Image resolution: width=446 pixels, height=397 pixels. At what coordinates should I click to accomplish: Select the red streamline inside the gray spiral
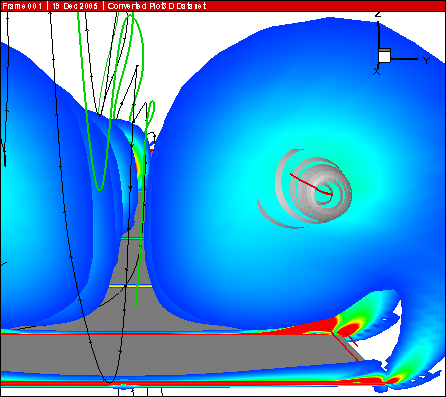point(311,184)
